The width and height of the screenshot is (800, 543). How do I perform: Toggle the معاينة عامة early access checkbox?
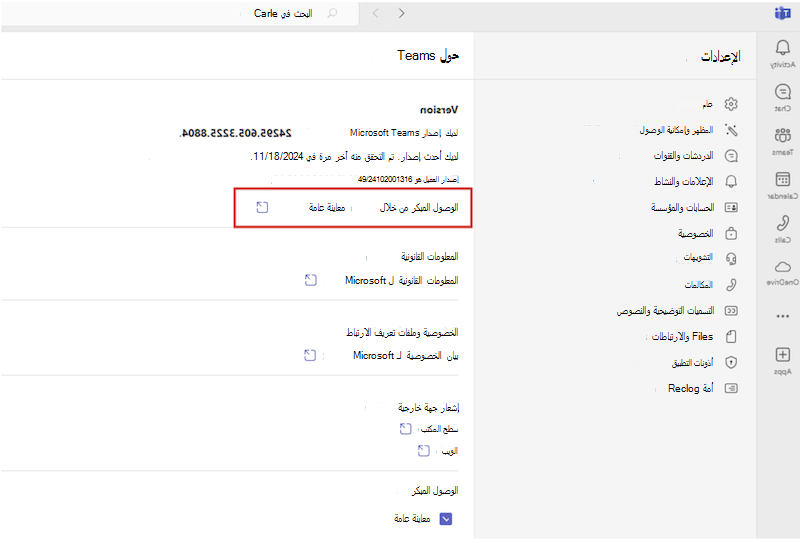point(446,519)
